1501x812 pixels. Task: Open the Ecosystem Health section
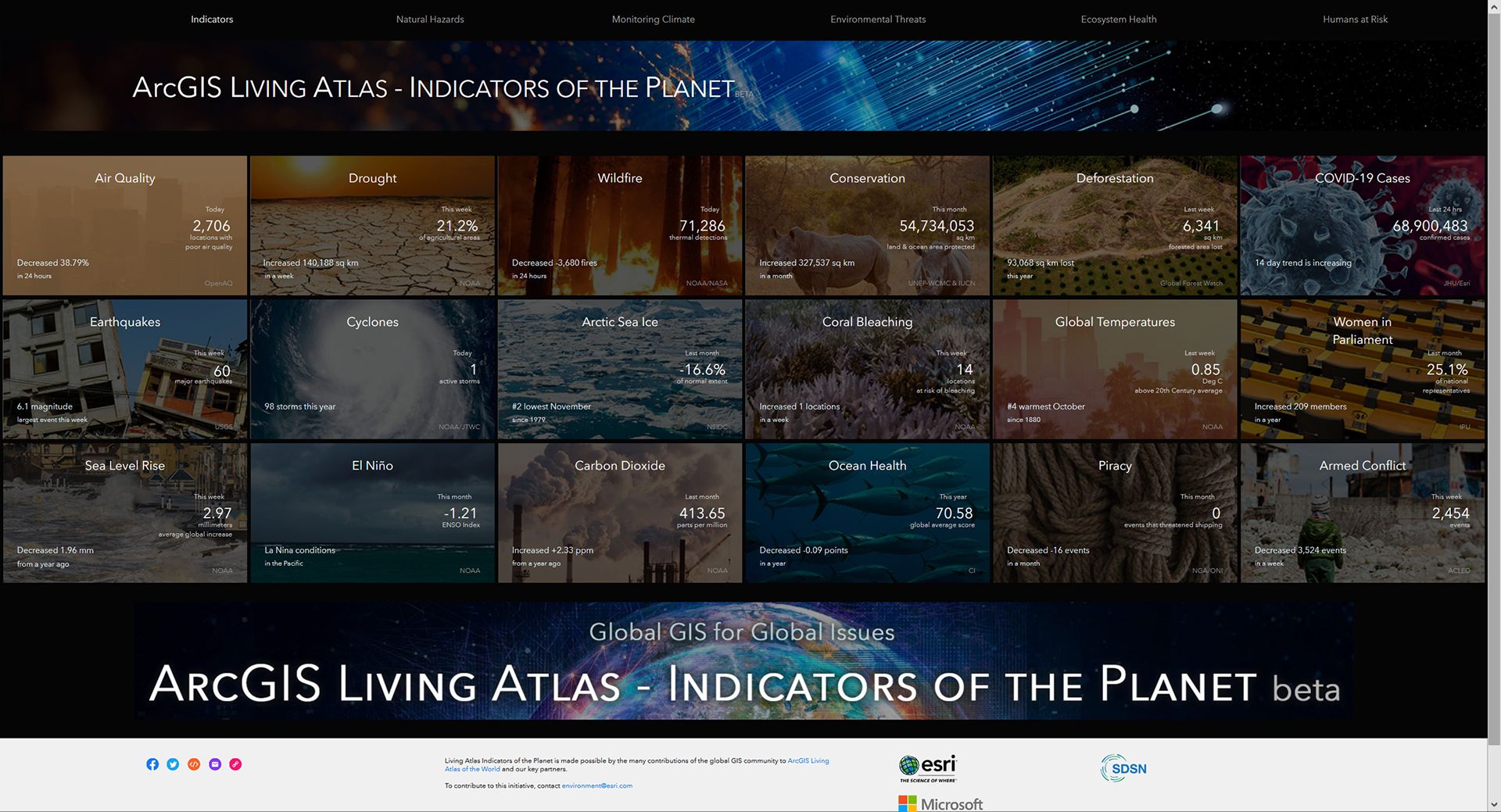click(1119, 19)
